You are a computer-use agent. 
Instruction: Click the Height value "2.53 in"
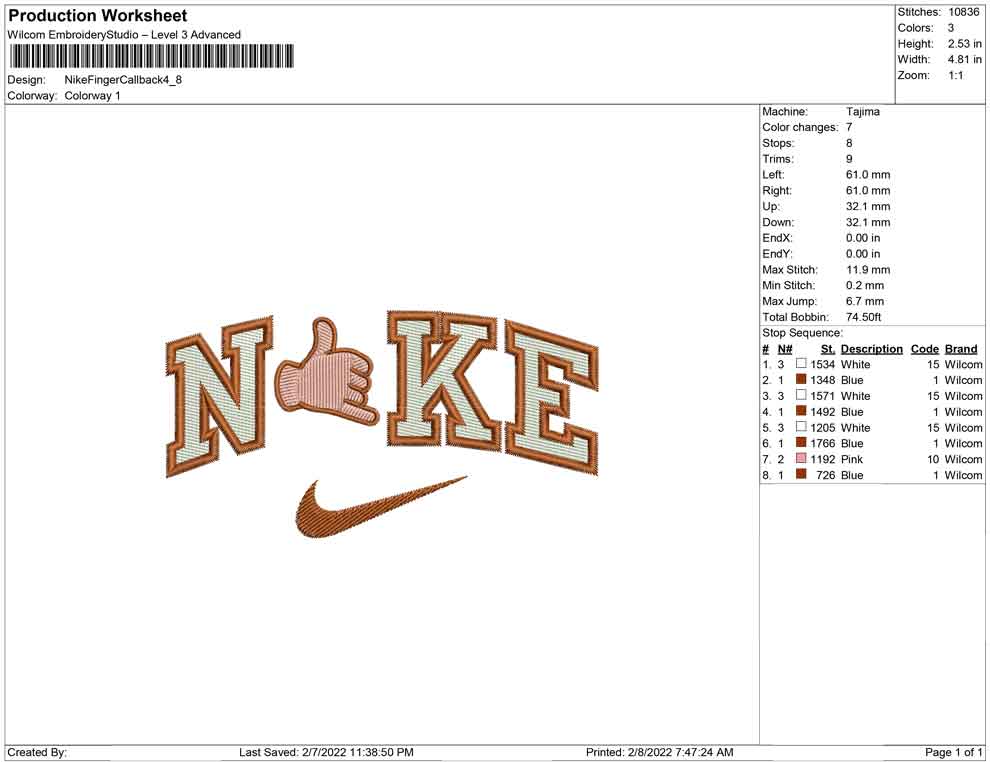pyautogui.click(x=964, y=44)
